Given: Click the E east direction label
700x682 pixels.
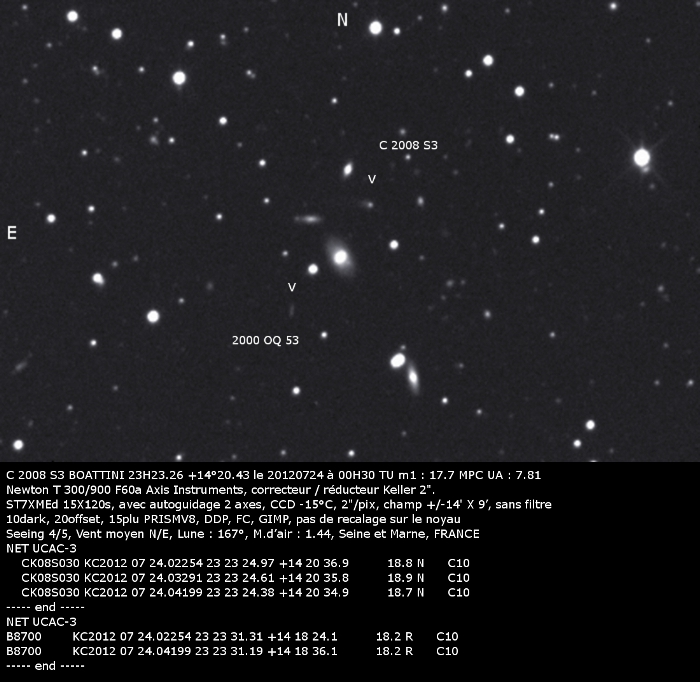Looking at the screenshot, I should 12,233.
